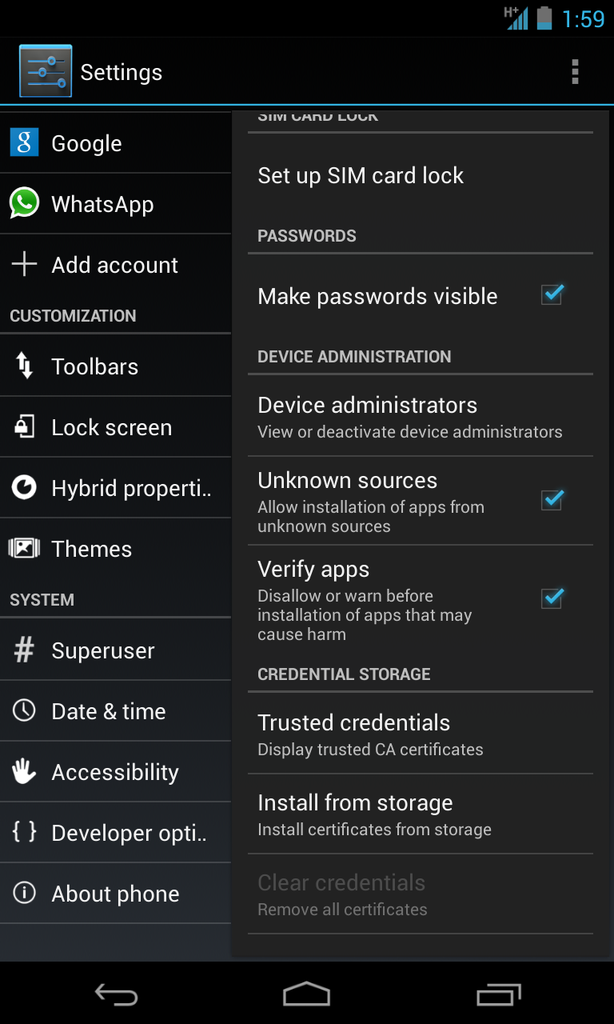This screenshot has width=614, height=1024.
Task: Toggle the Unknown sources checkbox
Action: click(x=552, y=499)
